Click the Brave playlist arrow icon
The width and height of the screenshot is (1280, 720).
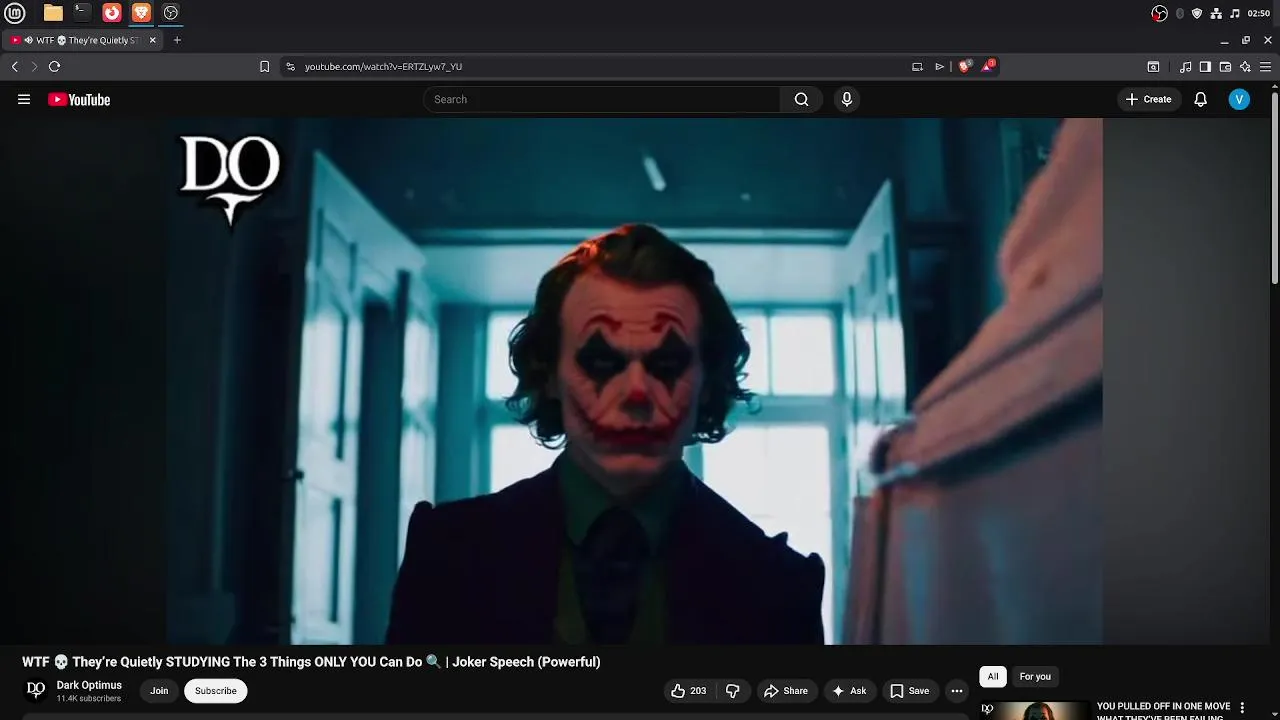pos(939,66)
